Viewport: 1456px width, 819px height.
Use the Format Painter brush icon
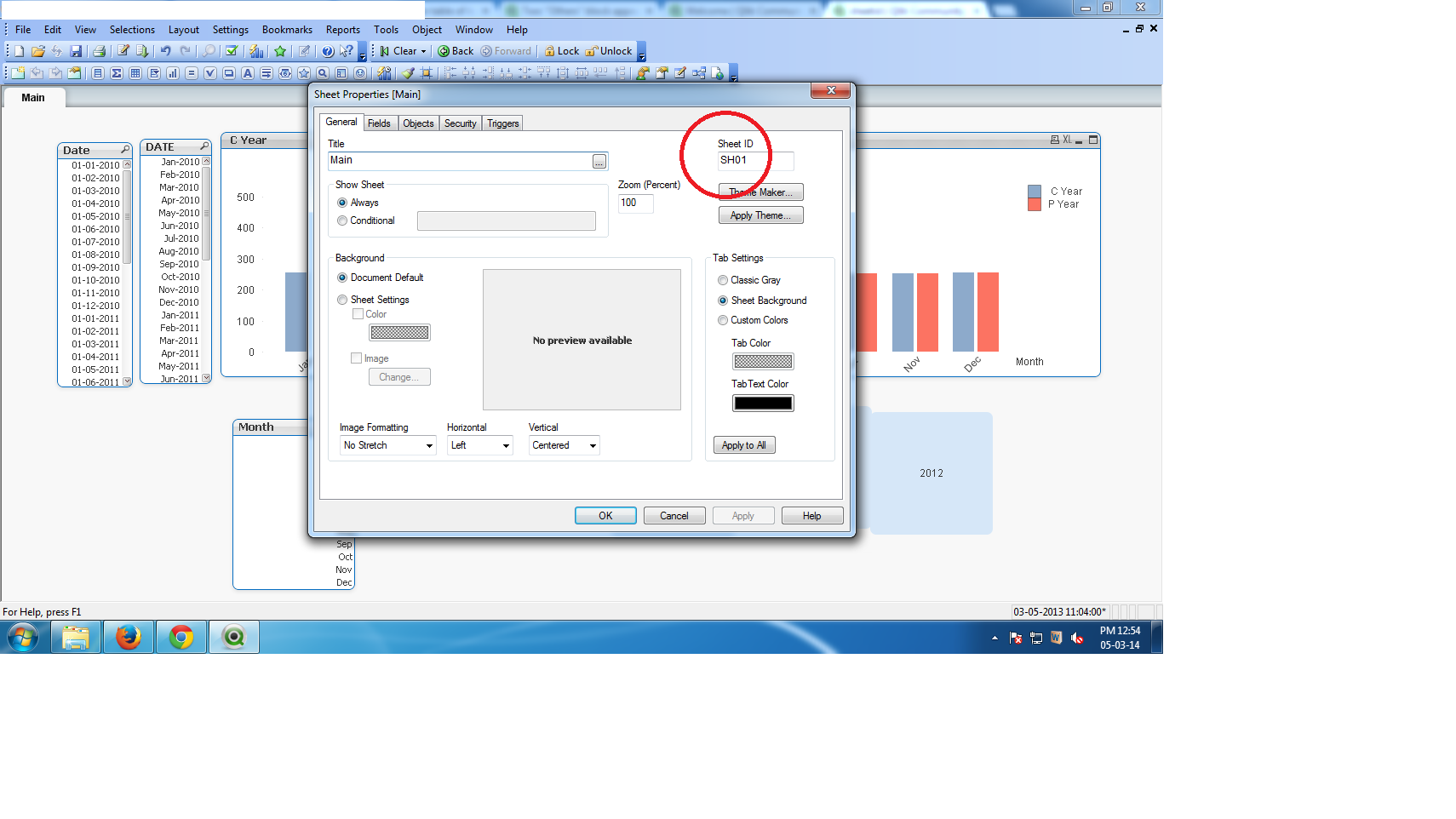tap(408, 73)
